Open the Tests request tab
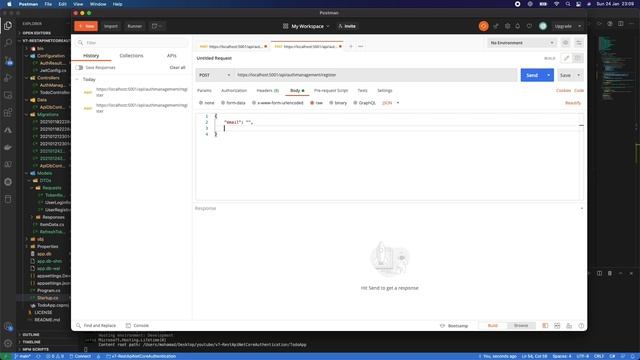Screen dimensions: 640x360 (x=362, y=91)
